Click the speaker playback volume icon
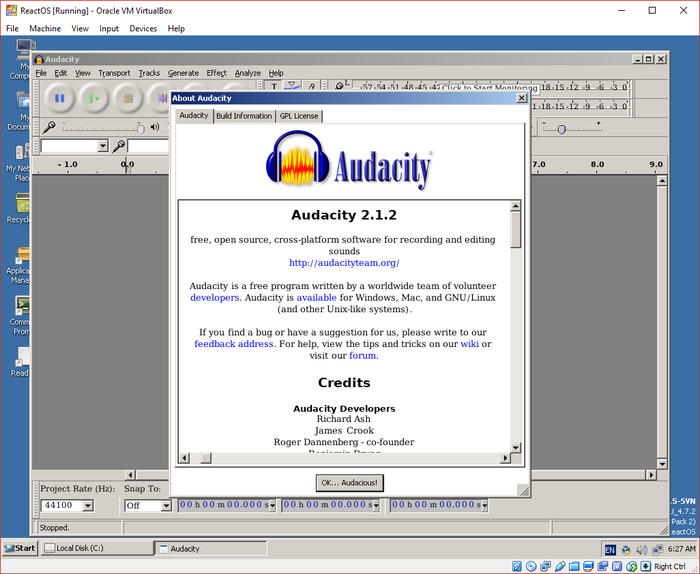This screenshot has height=574, width=700. click(x=155, y=127)
